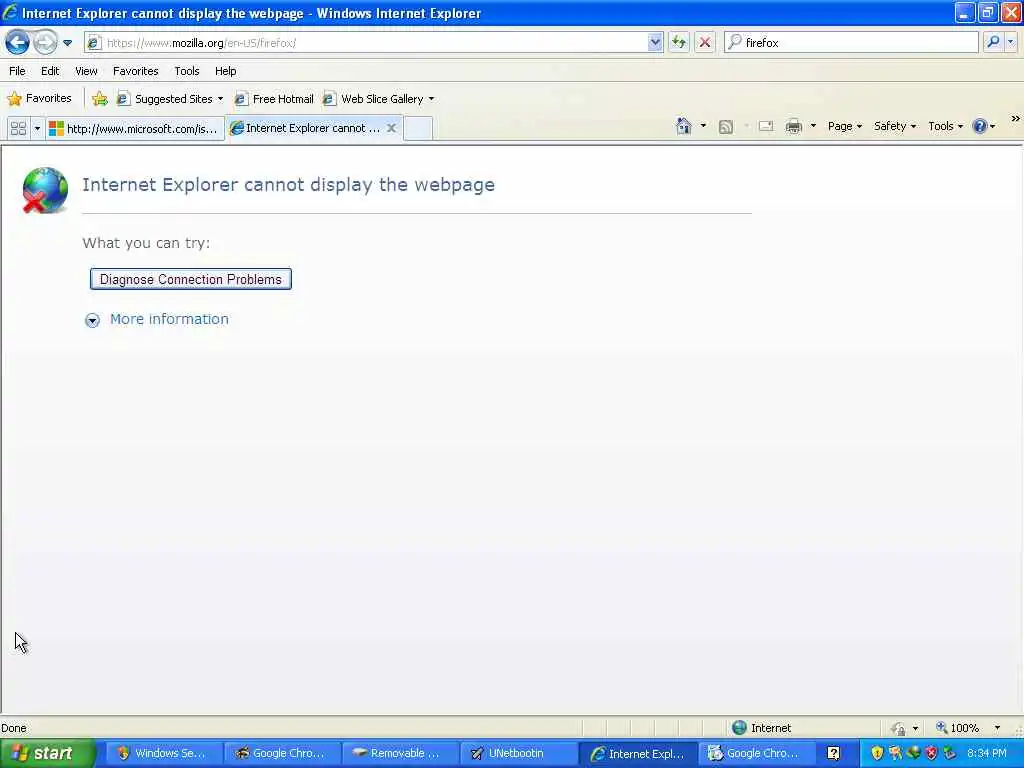Open the View menu

tap(86, 71)
